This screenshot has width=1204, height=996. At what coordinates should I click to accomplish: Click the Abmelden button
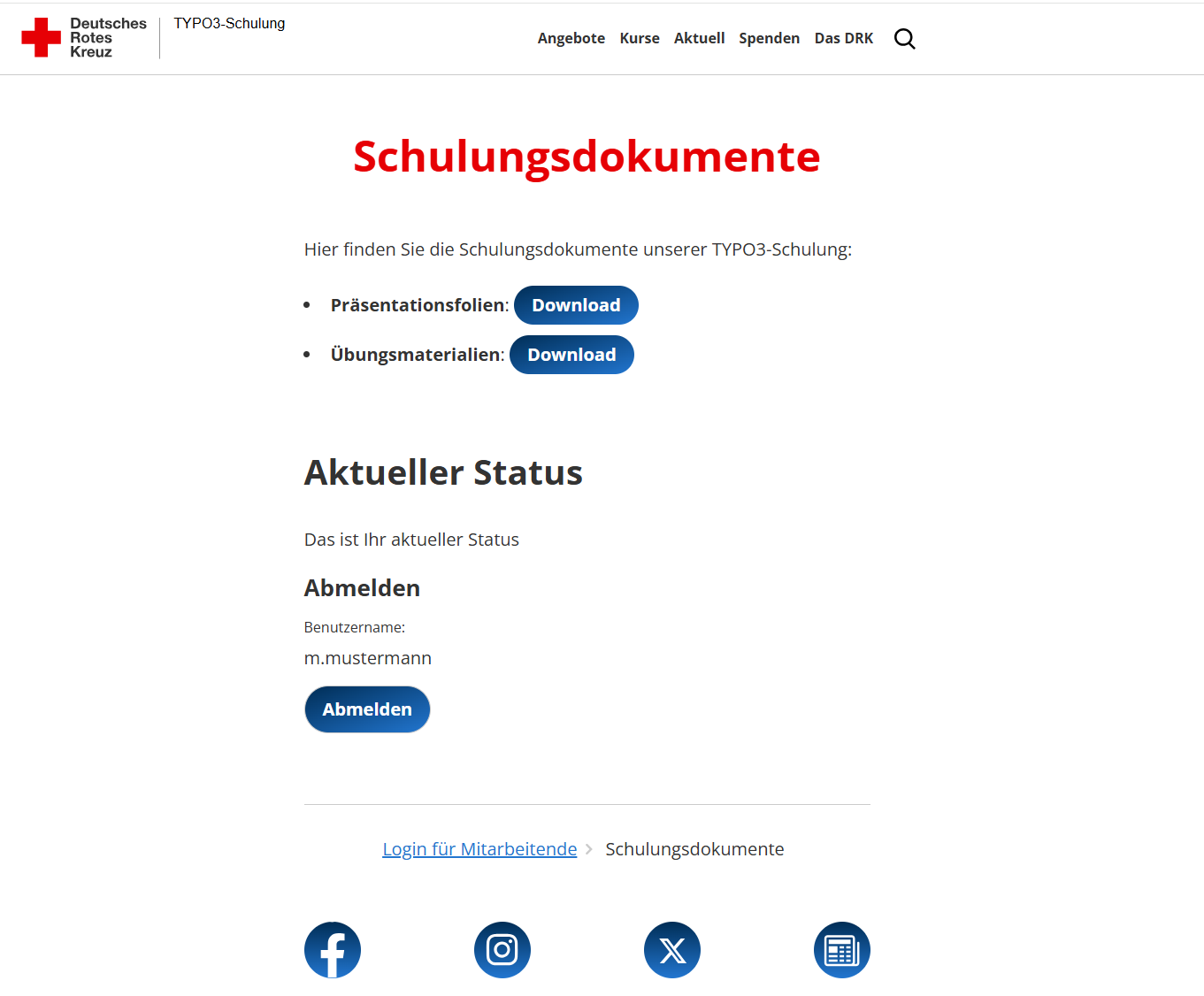tap(367, 709)
